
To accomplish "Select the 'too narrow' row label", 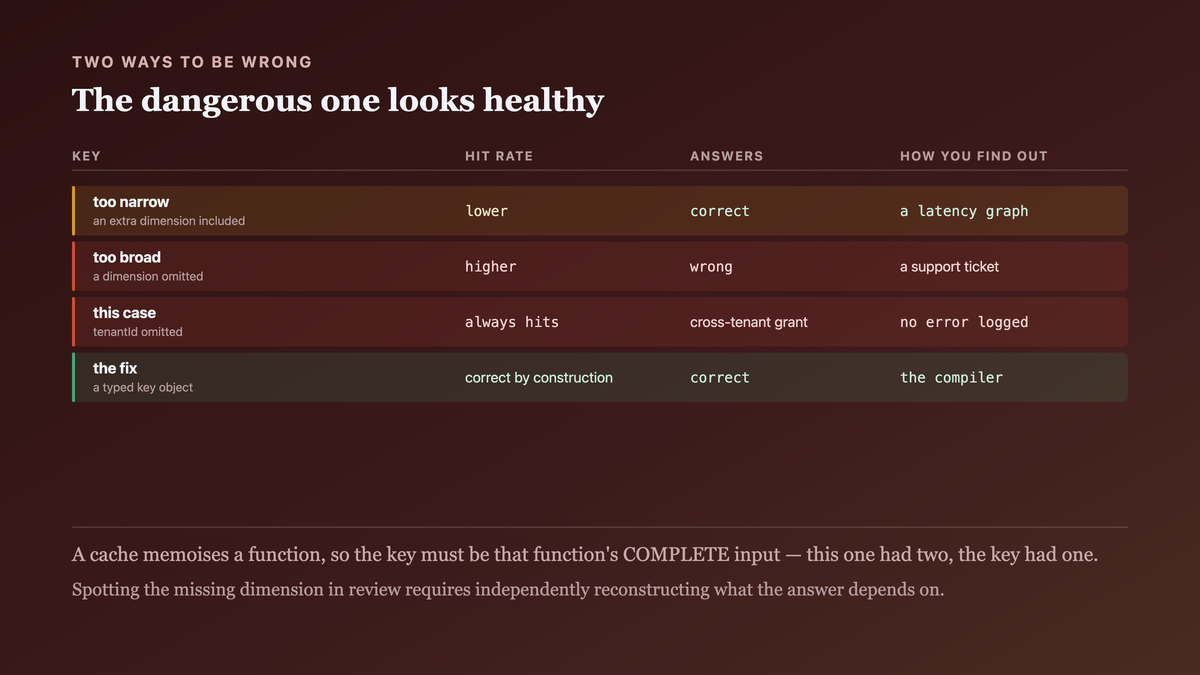I will tap(131, 202).
